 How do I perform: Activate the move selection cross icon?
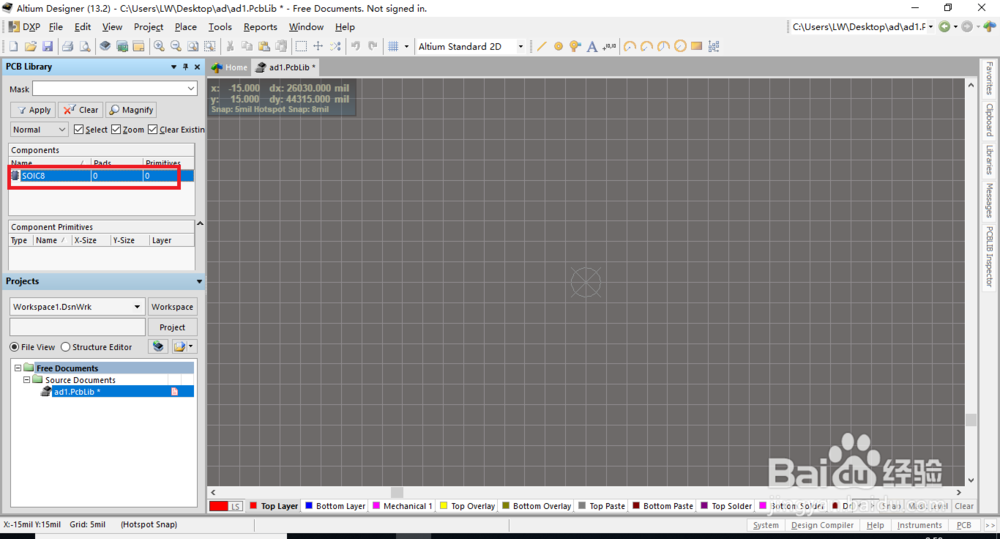pyautogui.click(x=318, y=46)
